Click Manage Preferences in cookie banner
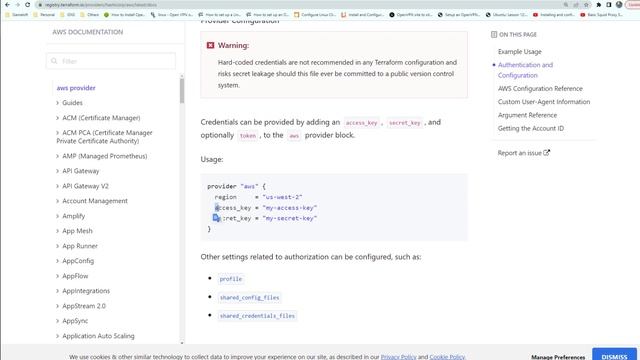 point(558,357)
